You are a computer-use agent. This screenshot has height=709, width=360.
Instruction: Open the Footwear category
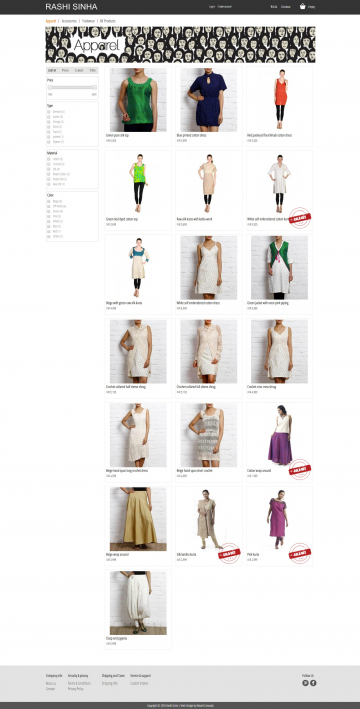click(88, 21)
